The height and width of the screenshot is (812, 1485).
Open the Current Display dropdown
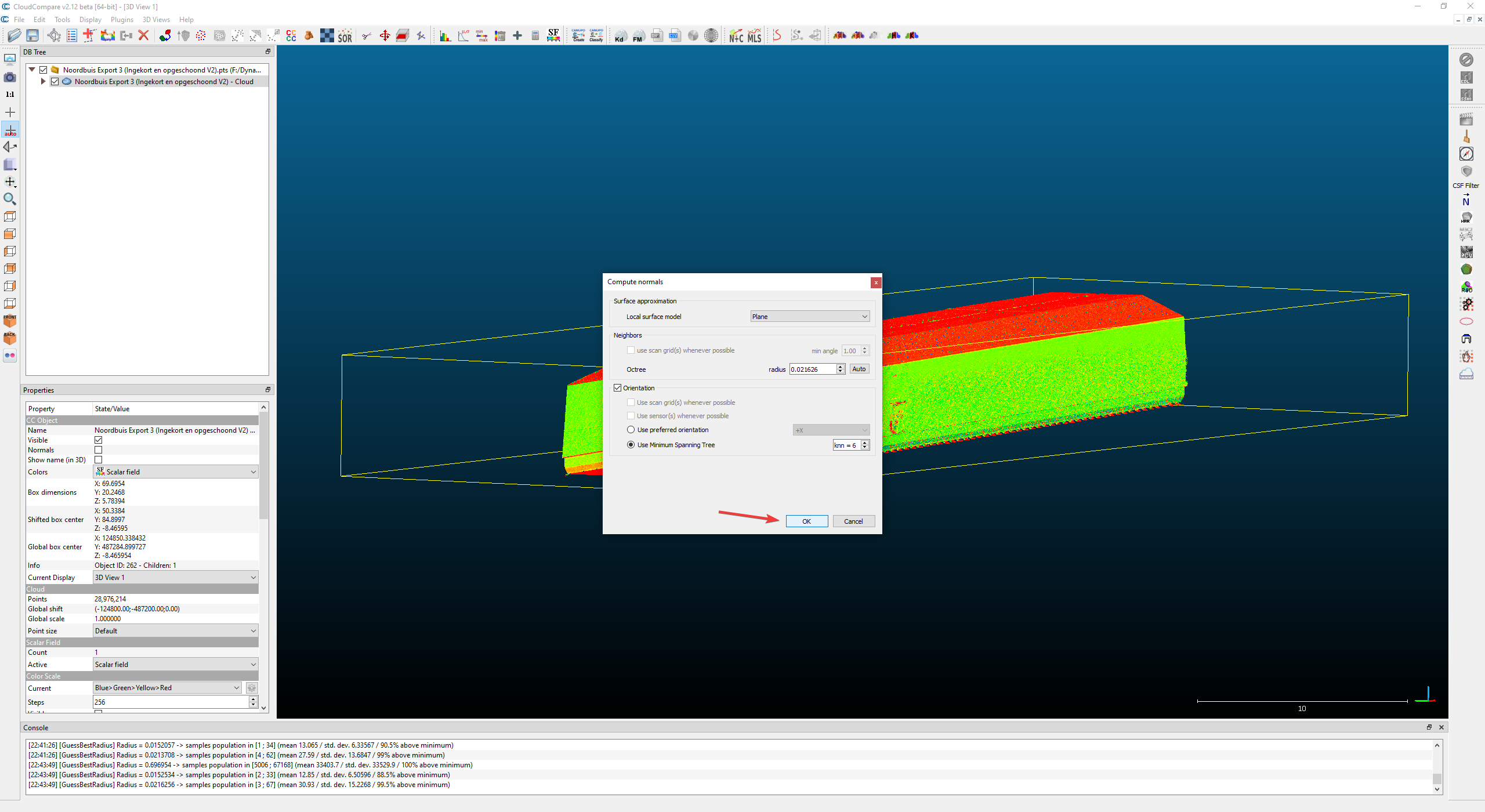(176, 578)
